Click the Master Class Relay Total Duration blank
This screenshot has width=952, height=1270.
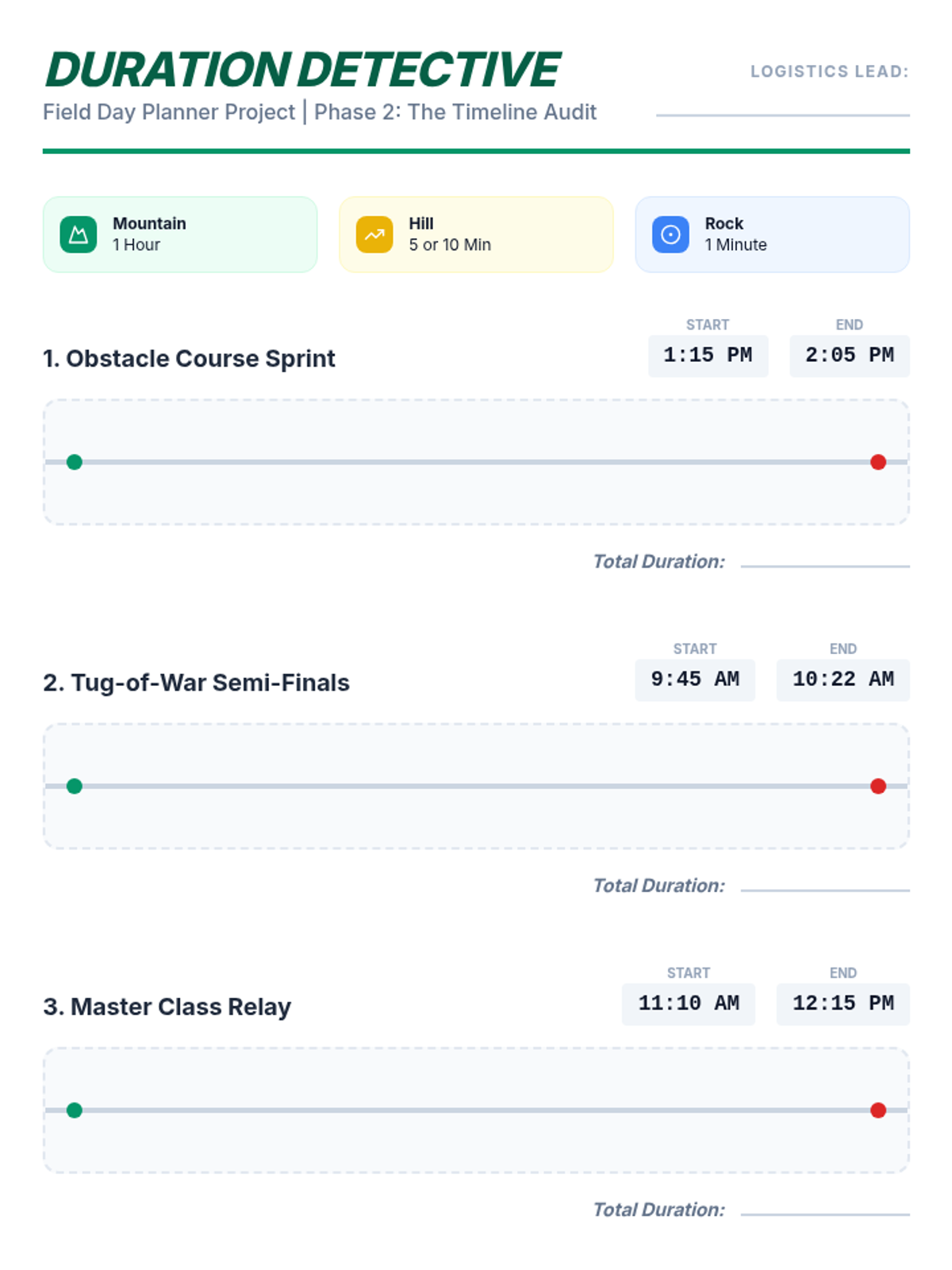point(825,1213)
